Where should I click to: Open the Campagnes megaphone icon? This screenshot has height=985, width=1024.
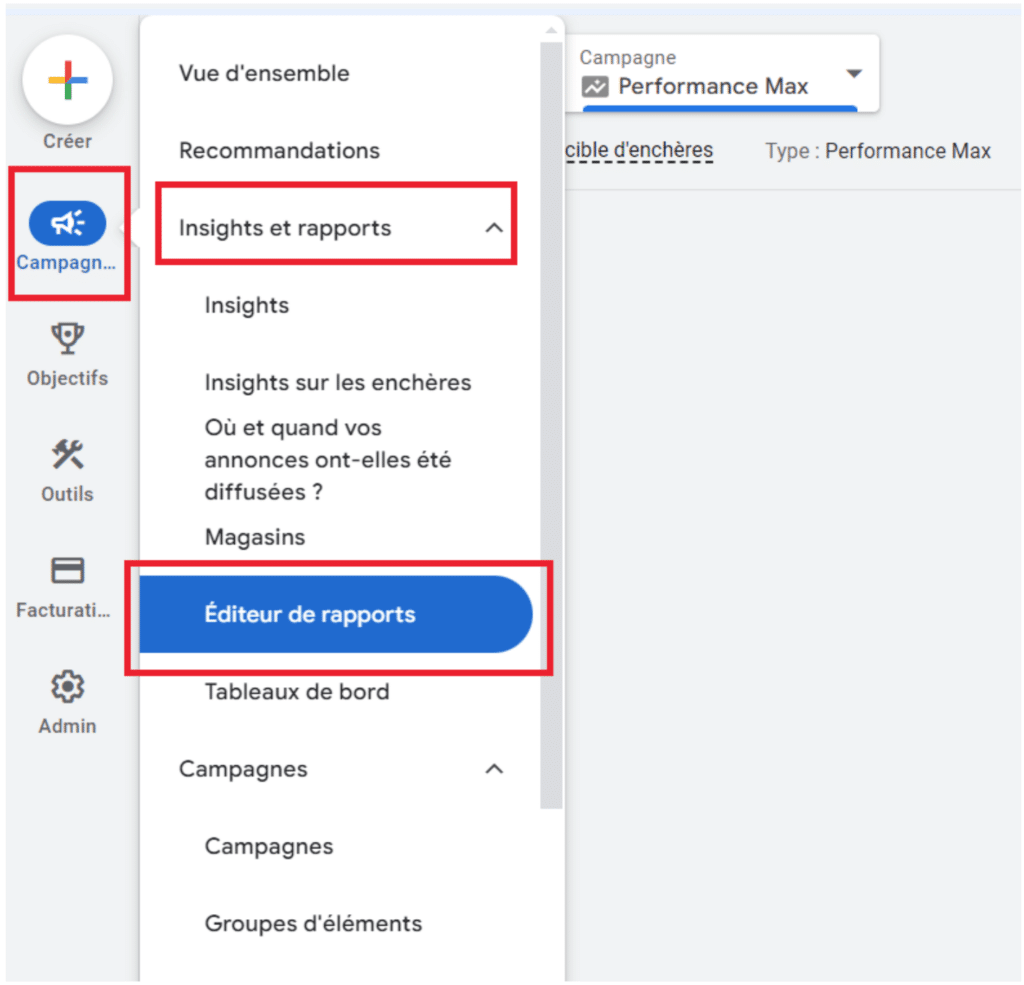(x=67, y=223)
